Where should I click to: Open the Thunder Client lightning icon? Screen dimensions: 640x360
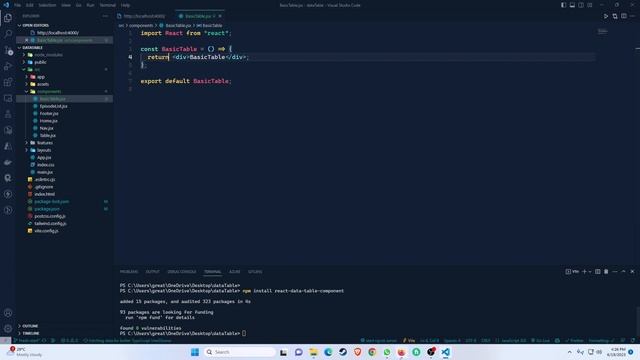click(x=8, y=194)
